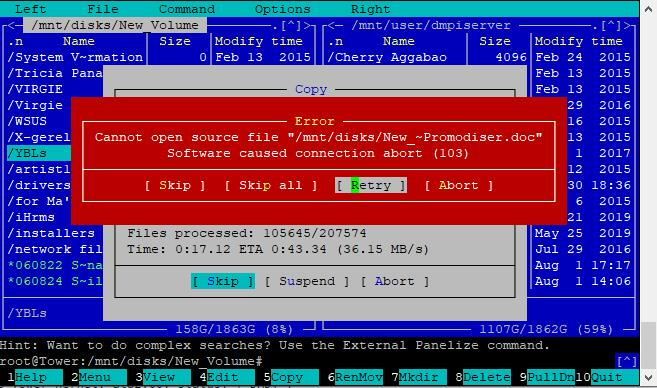657x388 pixels.
Task: Click the 6RenMov function key
Action: (x=355, y=377)
